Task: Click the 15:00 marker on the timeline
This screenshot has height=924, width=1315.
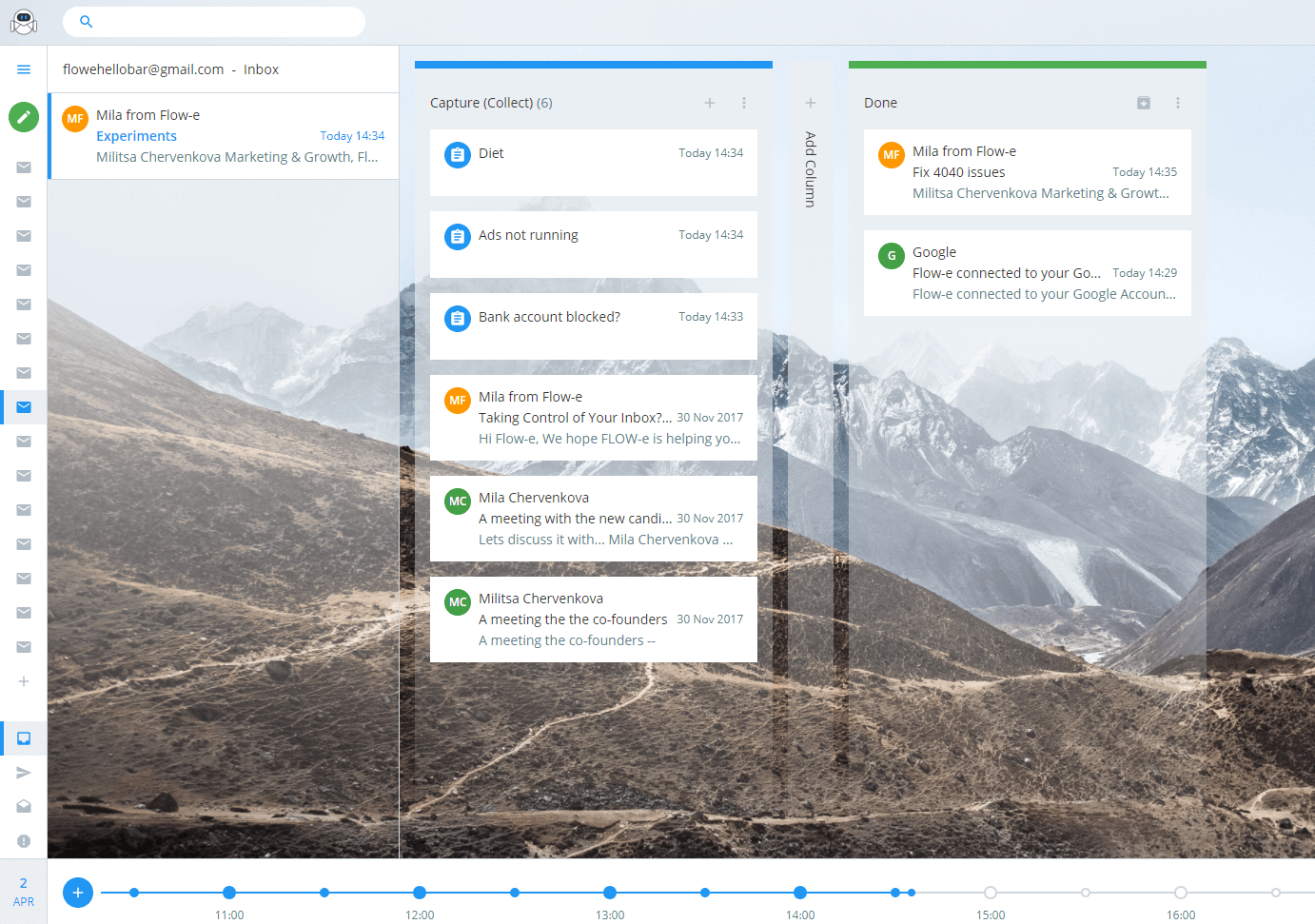Action: point(991,893)
